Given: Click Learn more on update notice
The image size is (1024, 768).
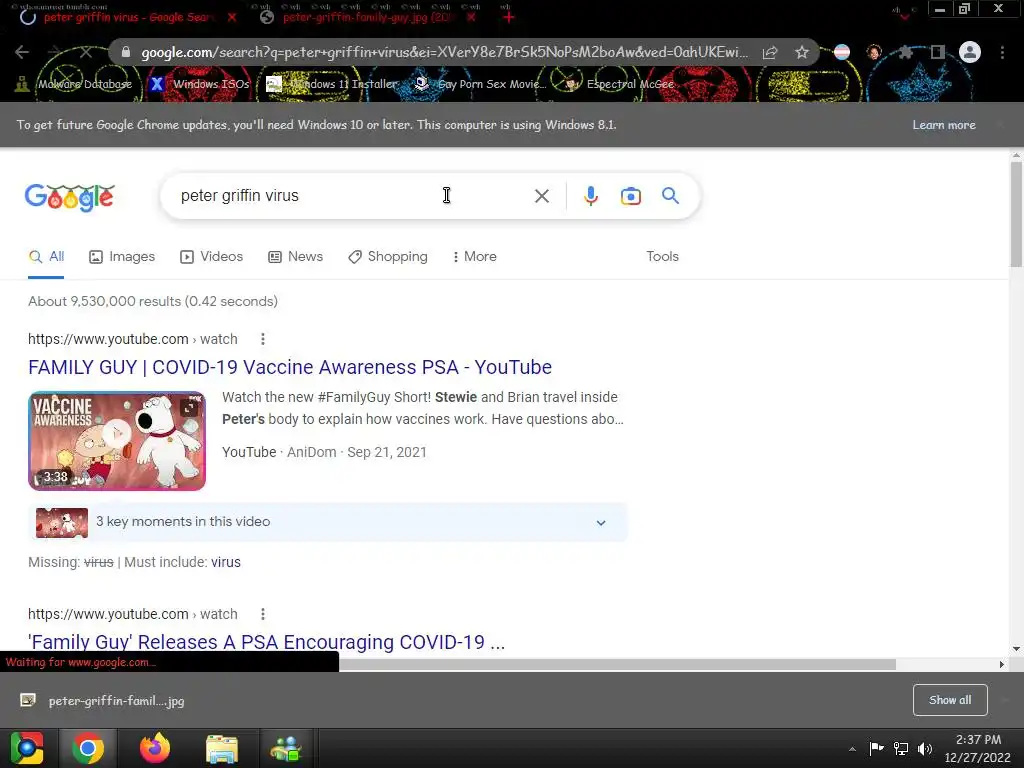Looking at the screenshot, I should (944, 125).
